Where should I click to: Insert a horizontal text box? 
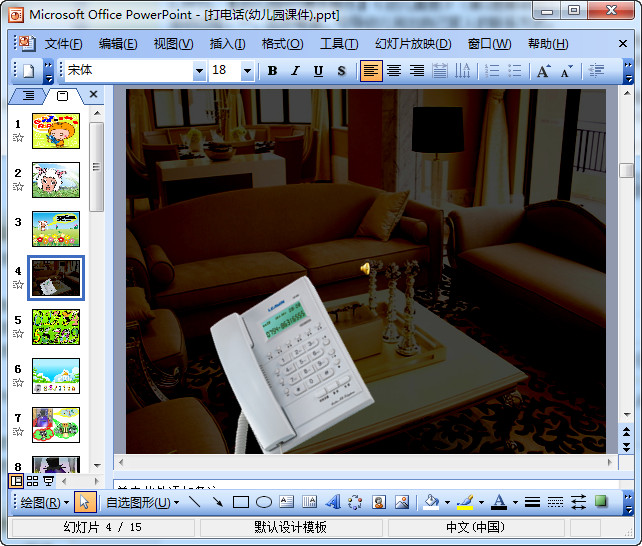(287, 502)
